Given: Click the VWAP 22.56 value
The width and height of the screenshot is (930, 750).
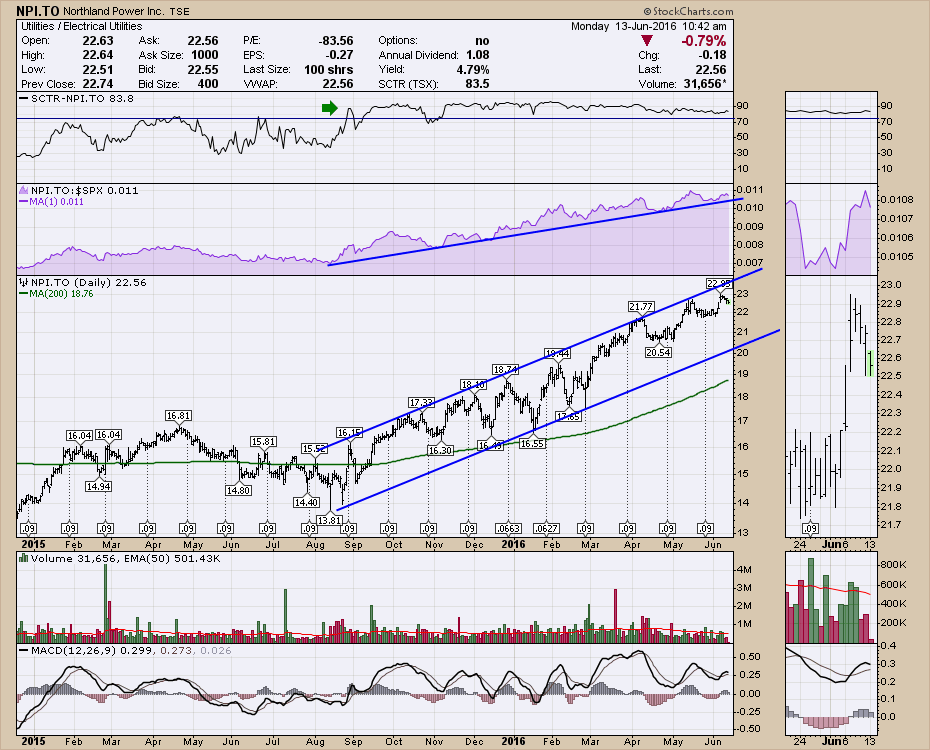Looking at the screenshot, I should coord(338,84).
